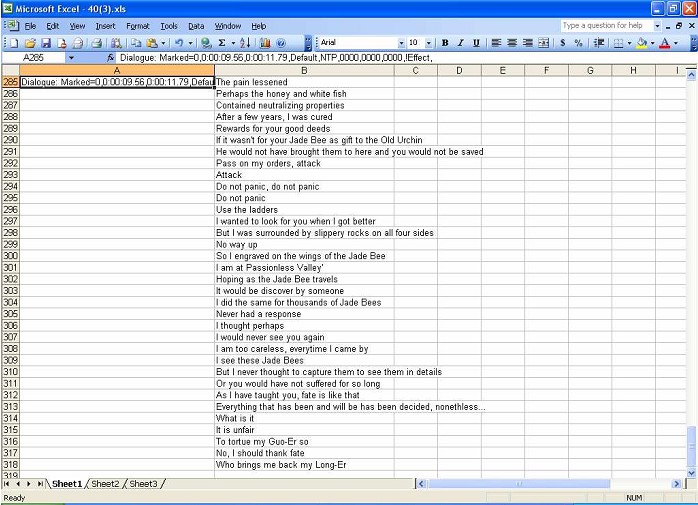Expand the Fill Color palette arrow
Viewport: 698px width, 505px height.
(652, 43)
